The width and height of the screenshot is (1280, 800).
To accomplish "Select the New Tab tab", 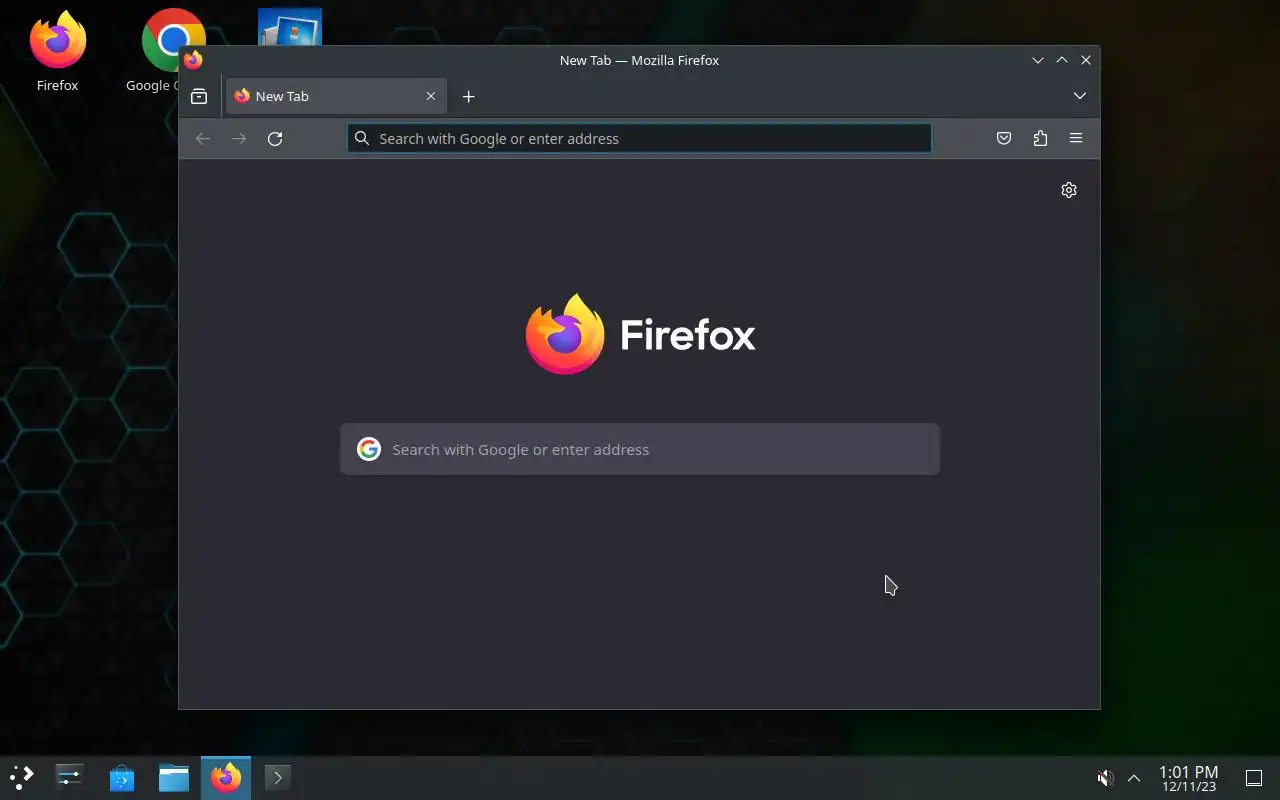I will [x=335, y=96].
